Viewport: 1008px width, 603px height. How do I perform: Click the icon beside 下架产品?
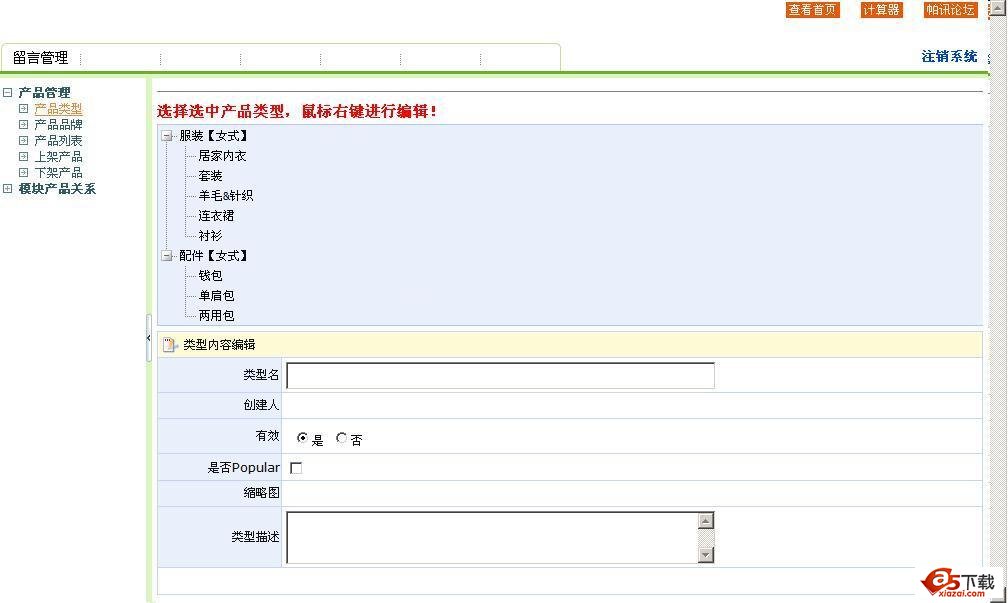click(x=23, y=173)
